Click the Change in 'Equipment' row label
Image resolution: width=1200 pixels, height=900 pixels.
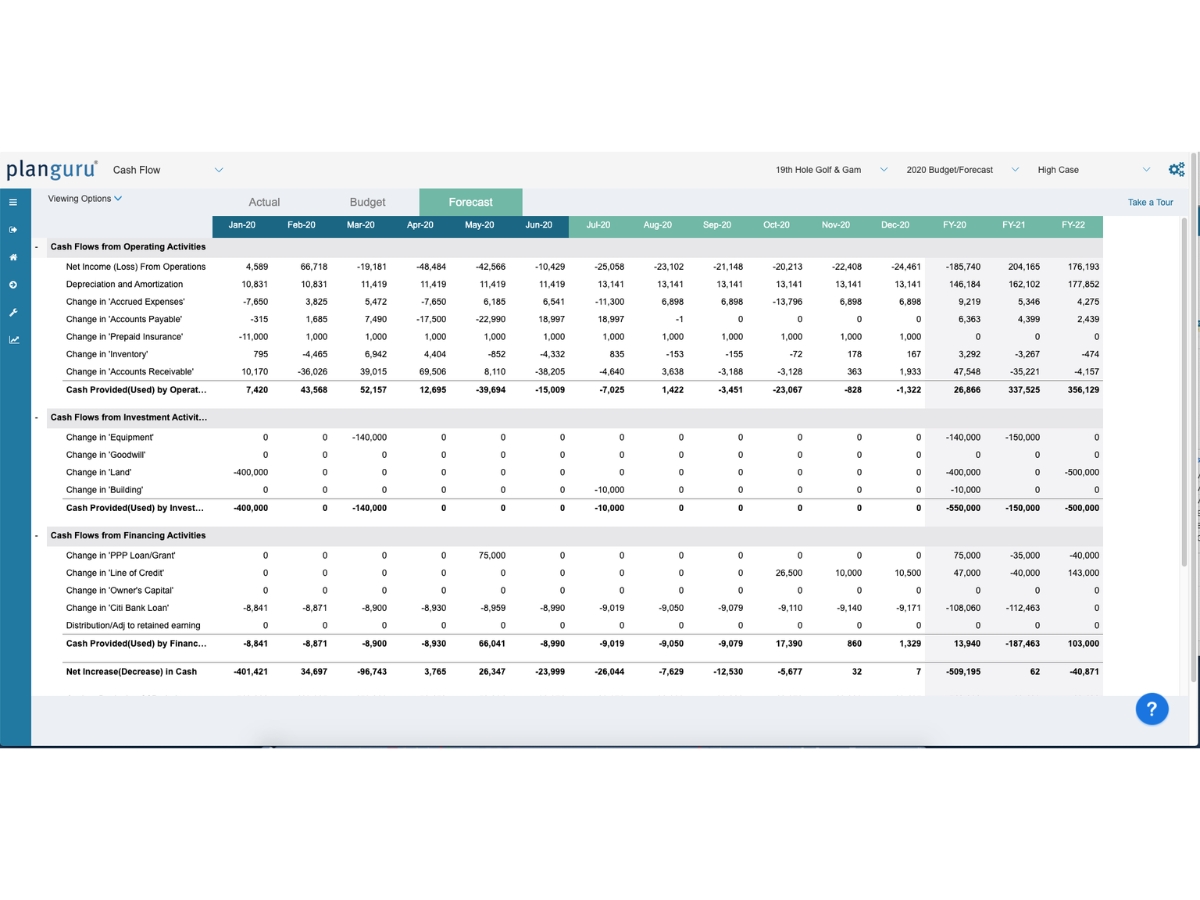(110, 437)
